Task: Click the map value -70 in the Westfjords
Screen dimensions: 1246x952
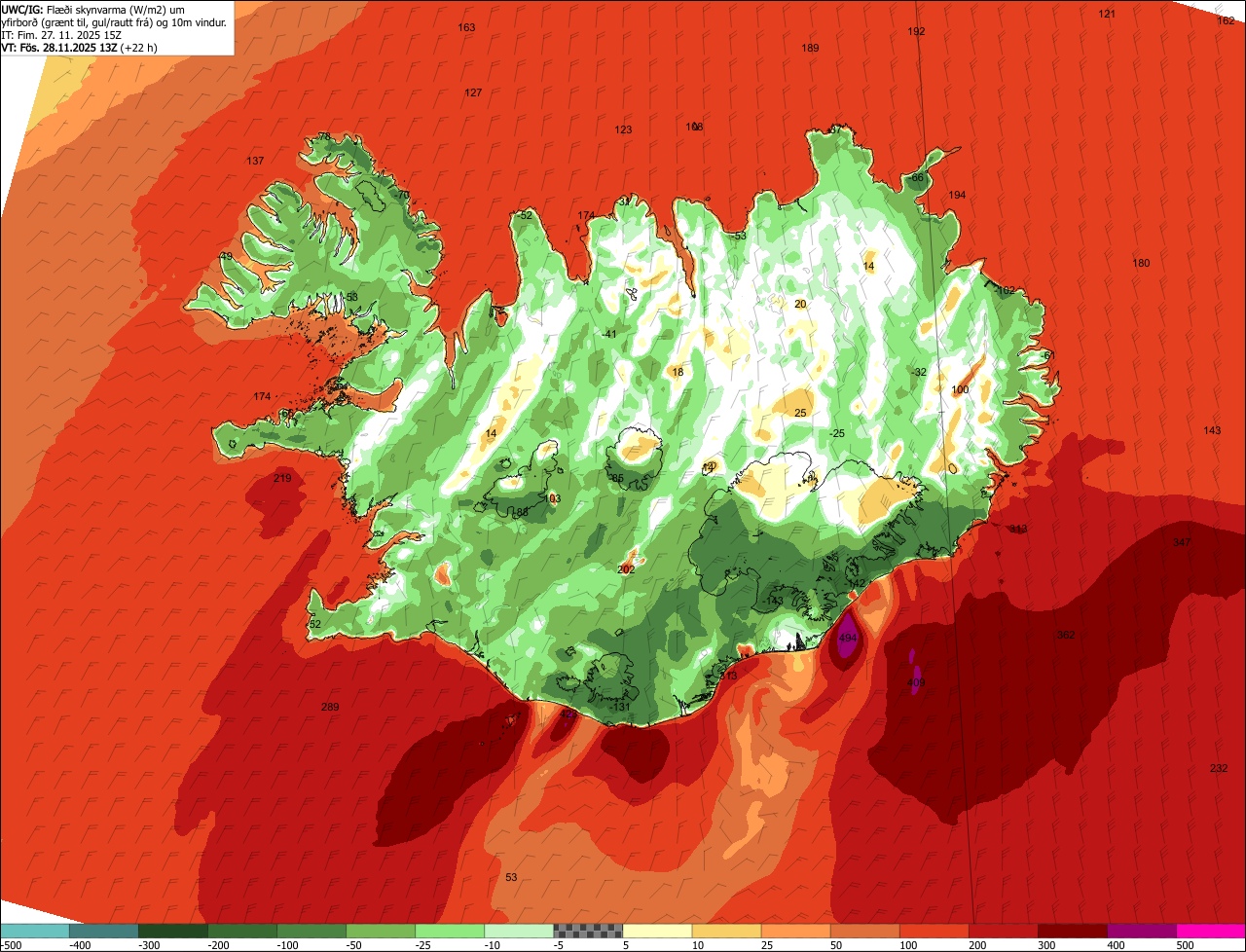Action: coord(400,195)
